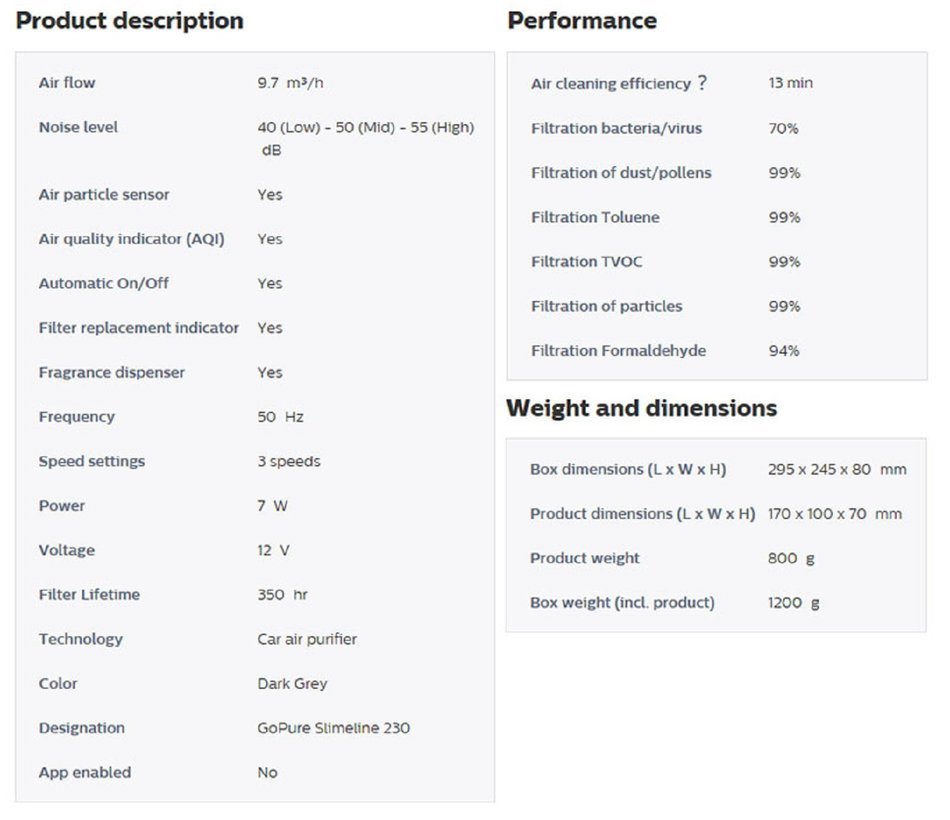
Task: Click the Air flow label
Action: click(x=67, y=83)
